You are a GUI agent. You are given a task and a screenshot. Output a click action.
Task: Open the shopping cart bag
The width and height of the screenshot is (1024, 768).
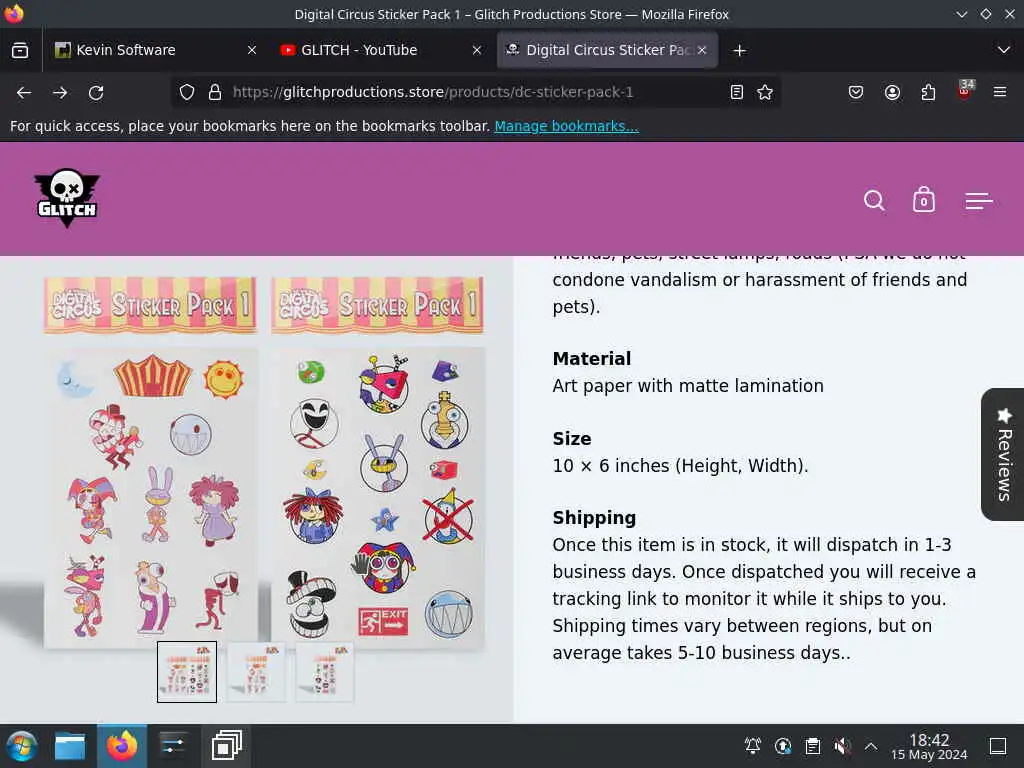[x=923, y=200]
